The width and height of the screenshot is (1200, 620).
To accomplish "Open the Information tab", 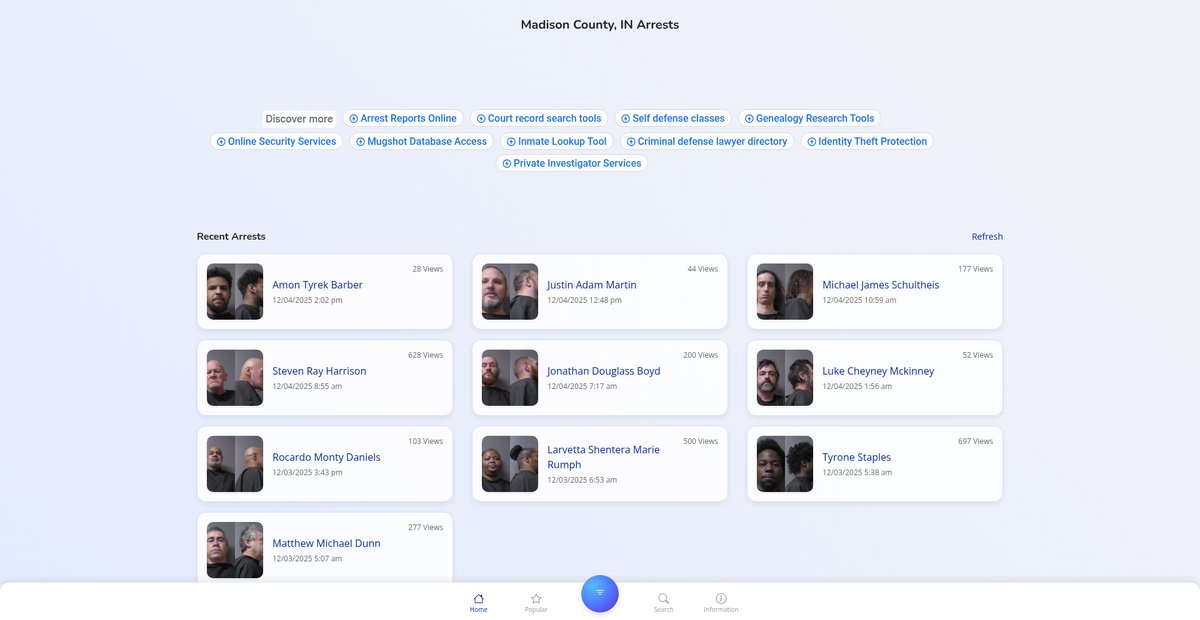I will point(721,602).
